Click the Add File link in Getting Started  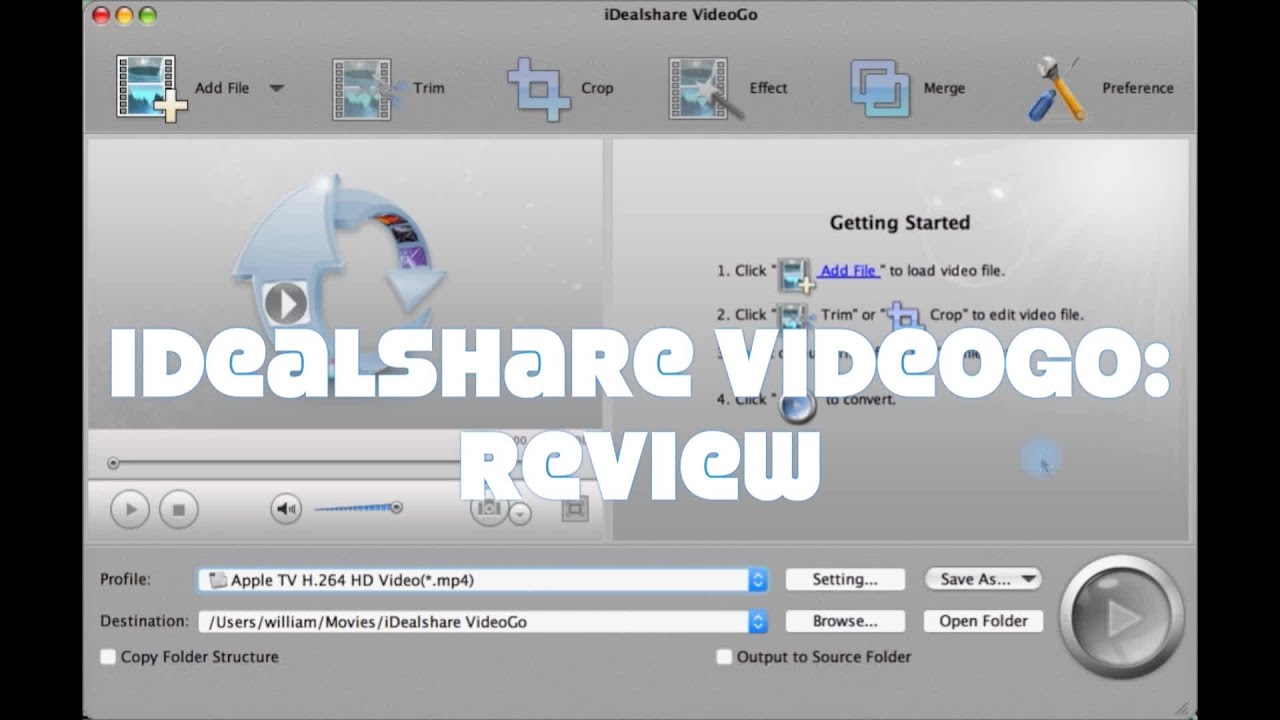coord(848,270)
